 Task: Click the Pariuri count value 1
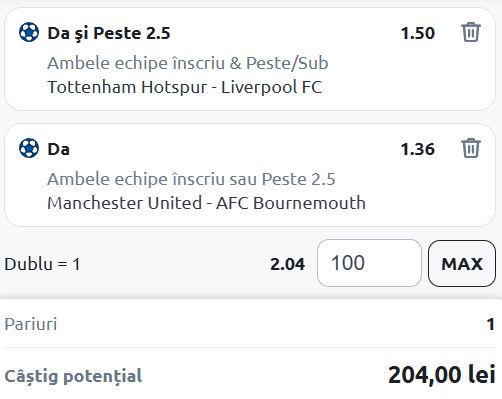tap(490, 324)
